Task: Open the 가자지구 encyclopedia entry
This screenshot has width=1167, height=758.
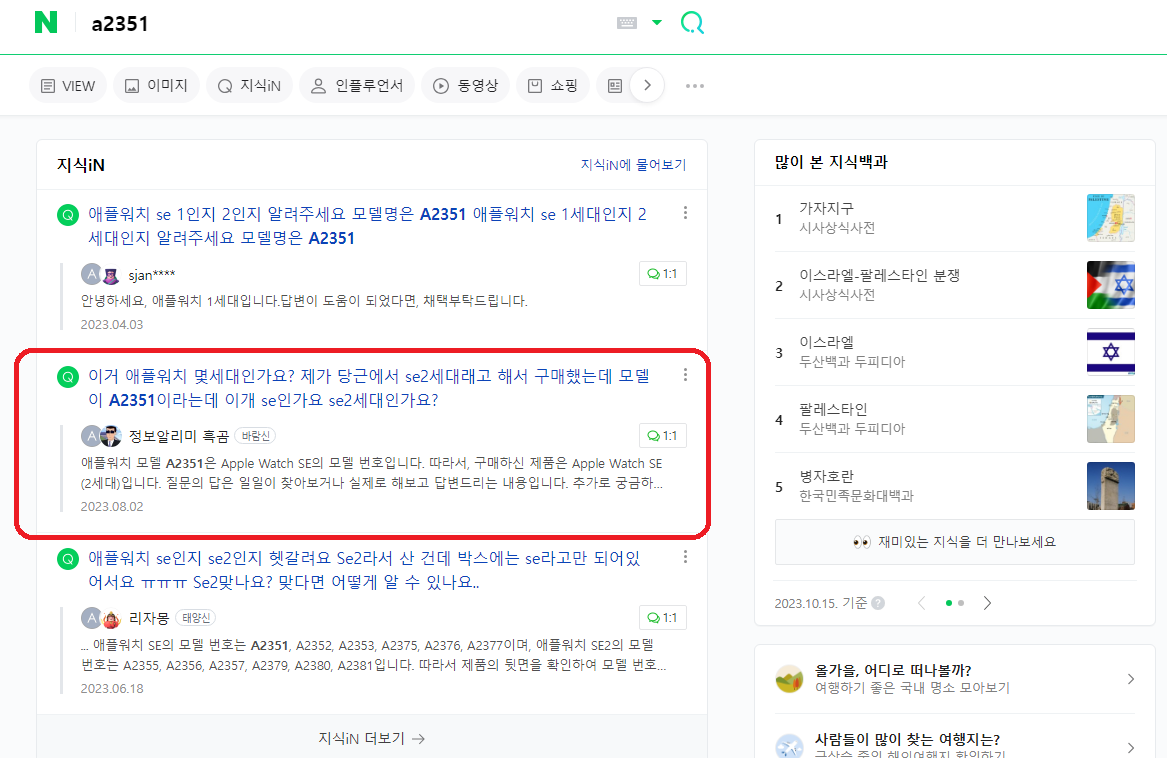Action: 827,208
